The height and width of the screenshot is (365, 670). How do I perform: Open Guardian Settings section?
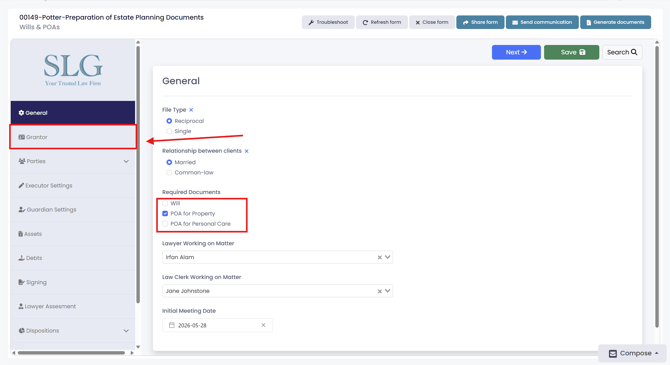point(73,209)
